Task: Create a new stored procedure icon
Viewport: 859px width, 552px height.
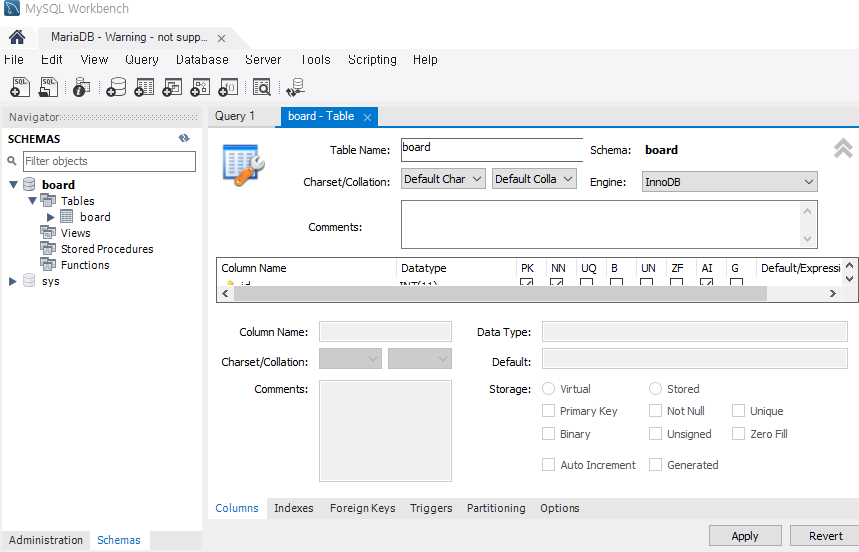Action: click(x=200, y=87)
